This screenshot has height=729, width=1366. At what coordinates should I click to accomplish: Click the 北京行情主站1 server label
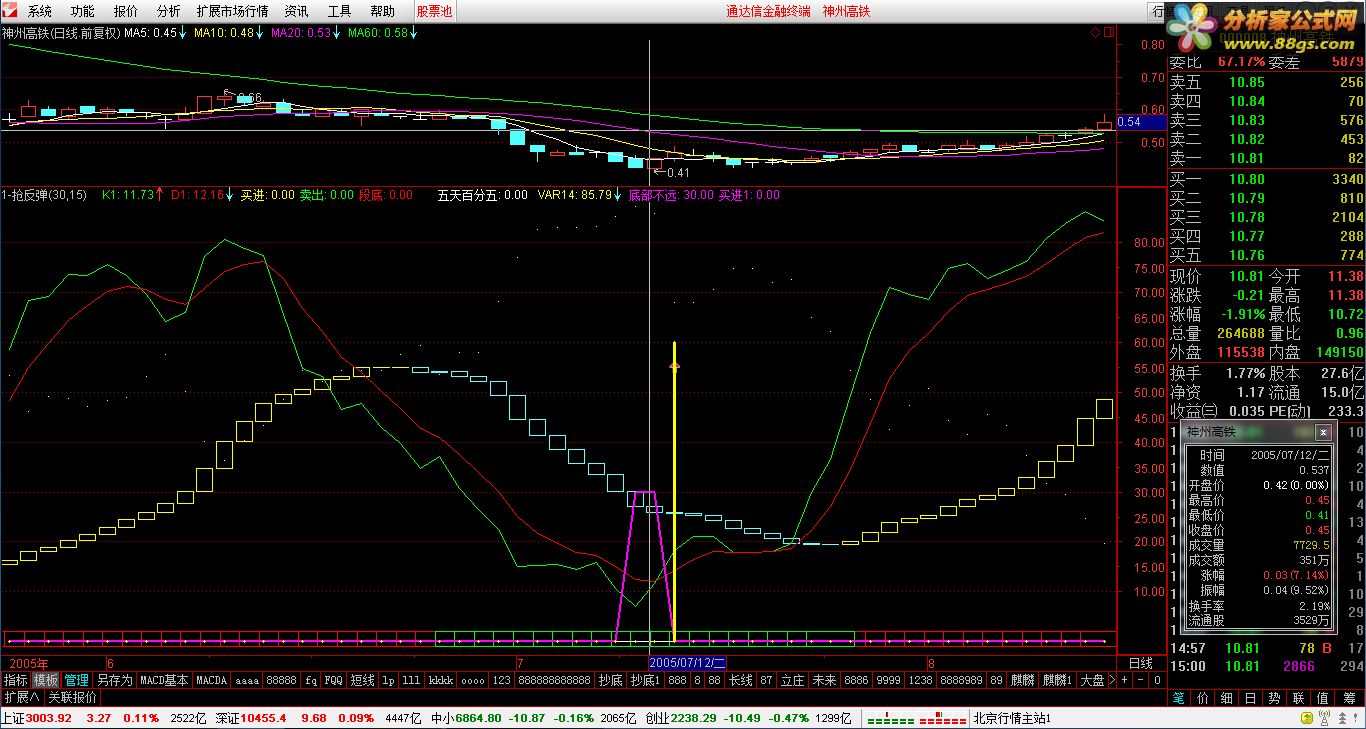click(x=1012, y=718)
